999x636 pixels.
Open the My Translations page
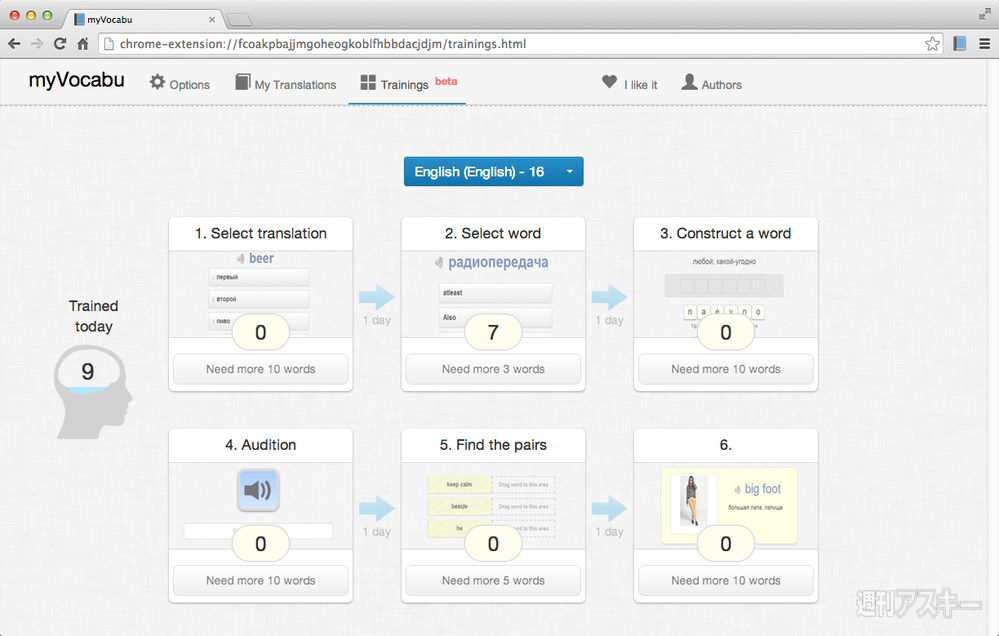click(285, 84)
